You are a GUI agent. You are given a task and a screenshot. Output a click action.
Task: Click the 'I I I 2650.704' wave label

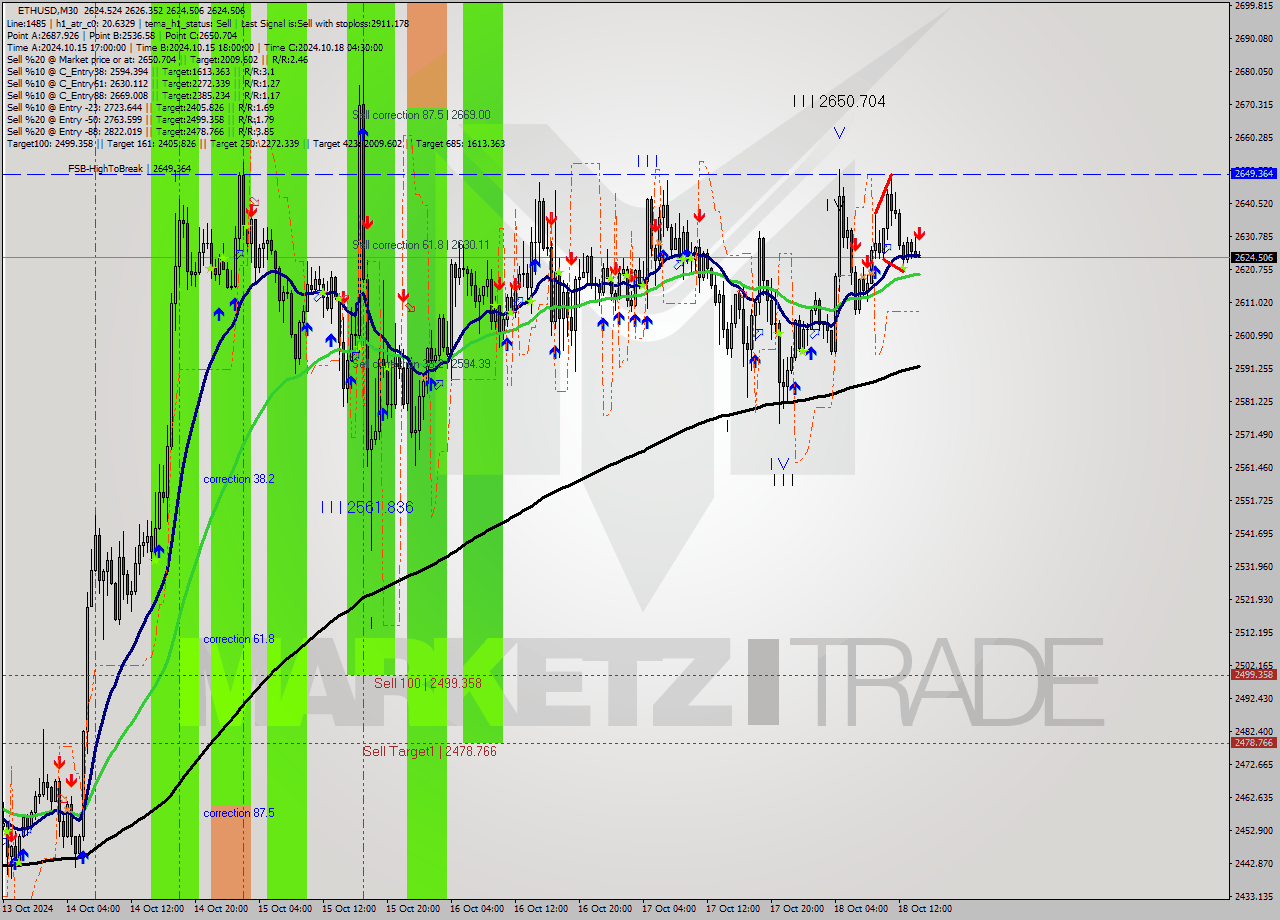pos(838,101)
